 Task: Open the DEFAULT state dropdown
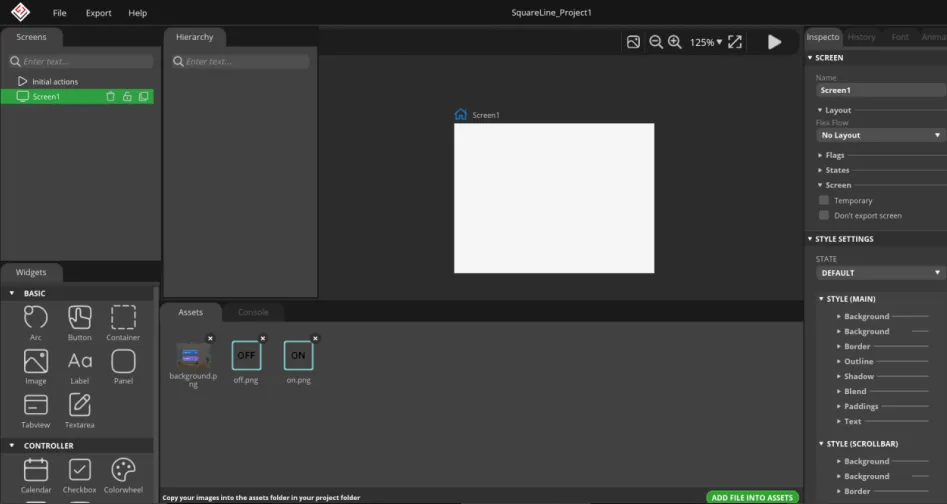(880, 273)
